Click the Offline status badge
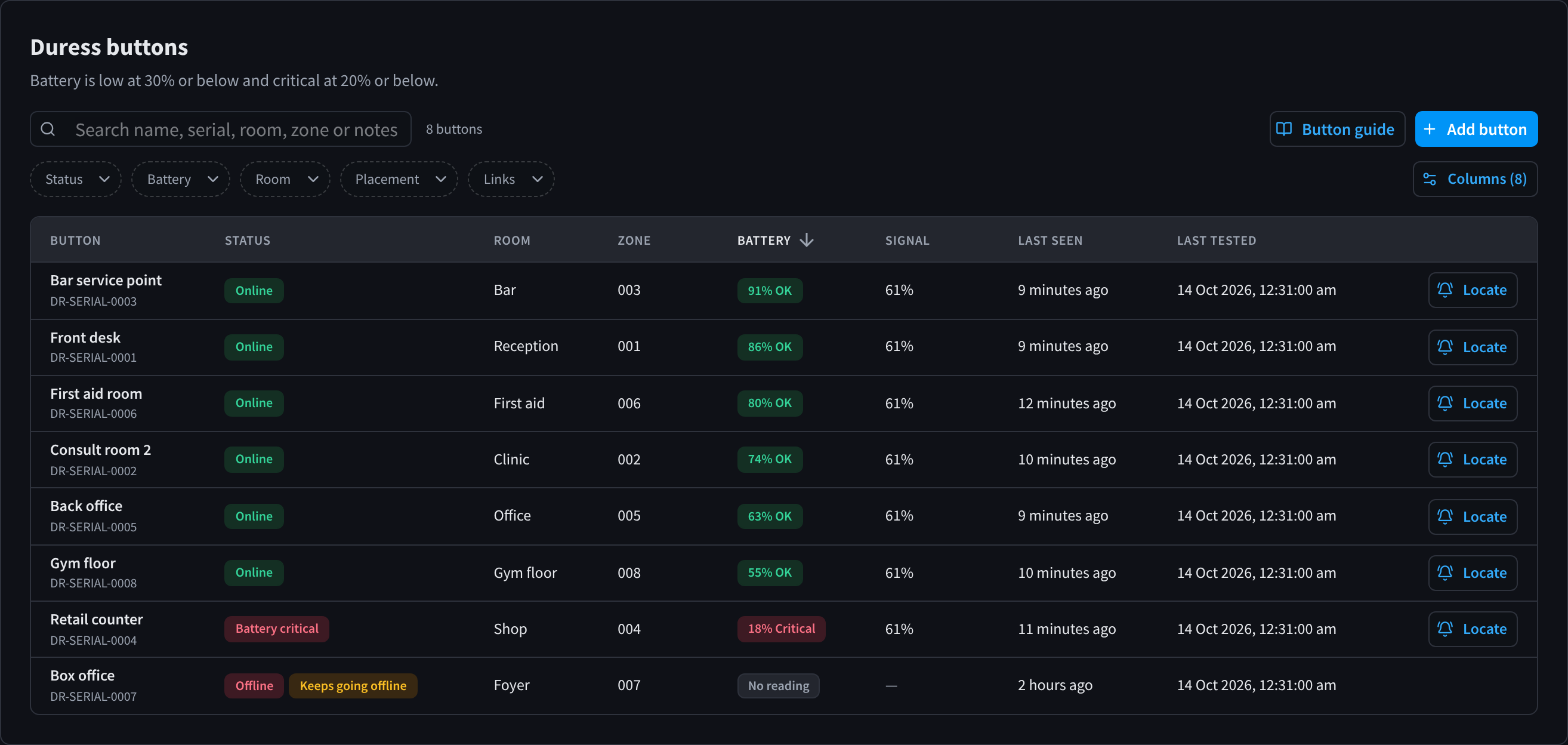The image size is (1568, 745). tap(254, 686)
